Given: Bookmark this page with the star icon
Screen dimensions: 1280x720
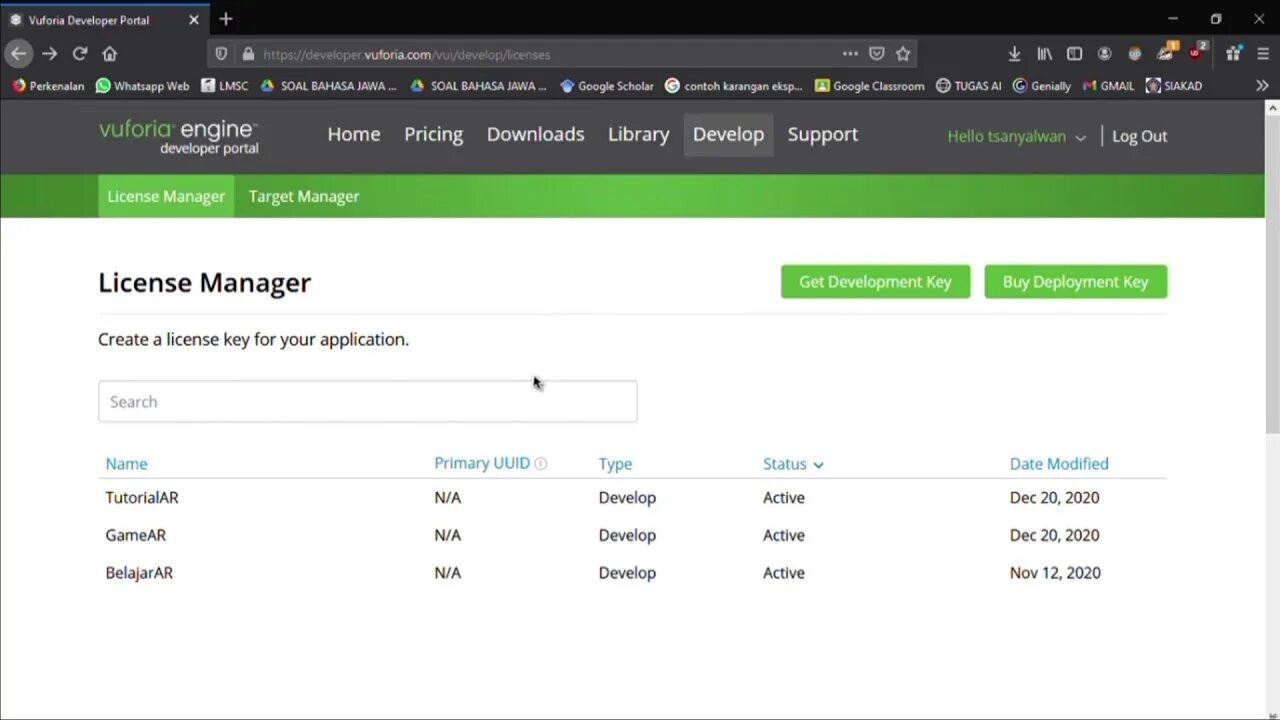Looking at the screenshot, I should tap(903, 54).
